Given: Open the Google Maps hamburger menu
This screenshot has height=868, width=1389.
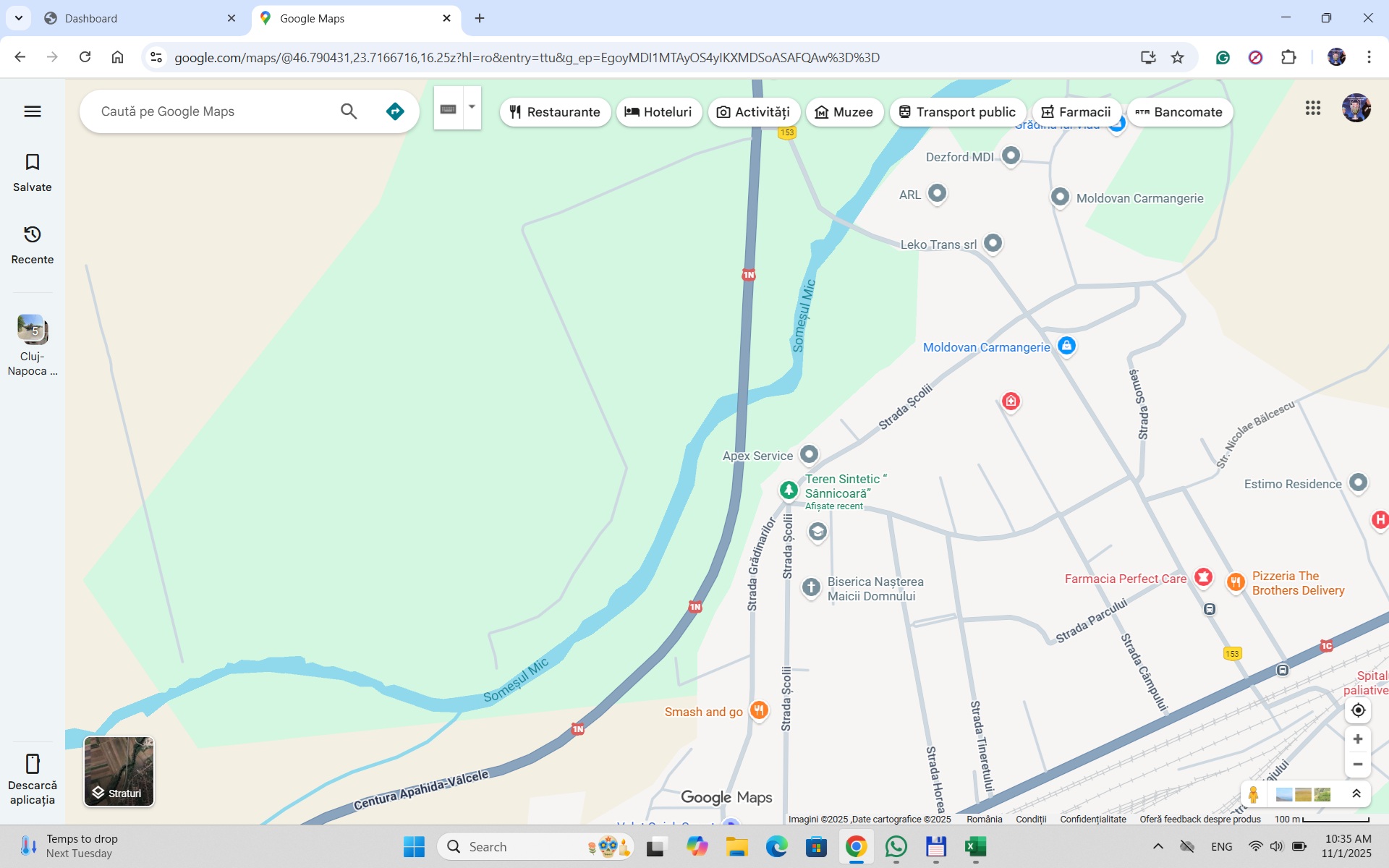Looking at the screenshot, I should 33,111.
